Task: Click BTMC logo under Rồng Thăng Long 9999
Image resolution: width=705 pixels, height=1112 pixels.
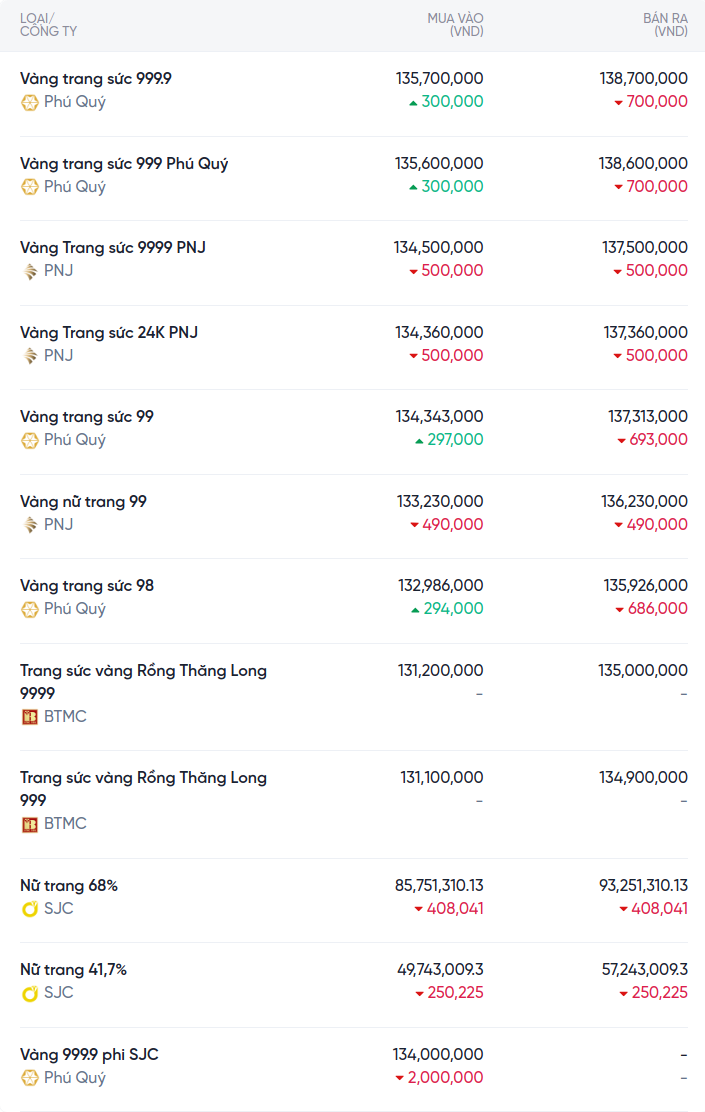Action: [x=30, y=717]
